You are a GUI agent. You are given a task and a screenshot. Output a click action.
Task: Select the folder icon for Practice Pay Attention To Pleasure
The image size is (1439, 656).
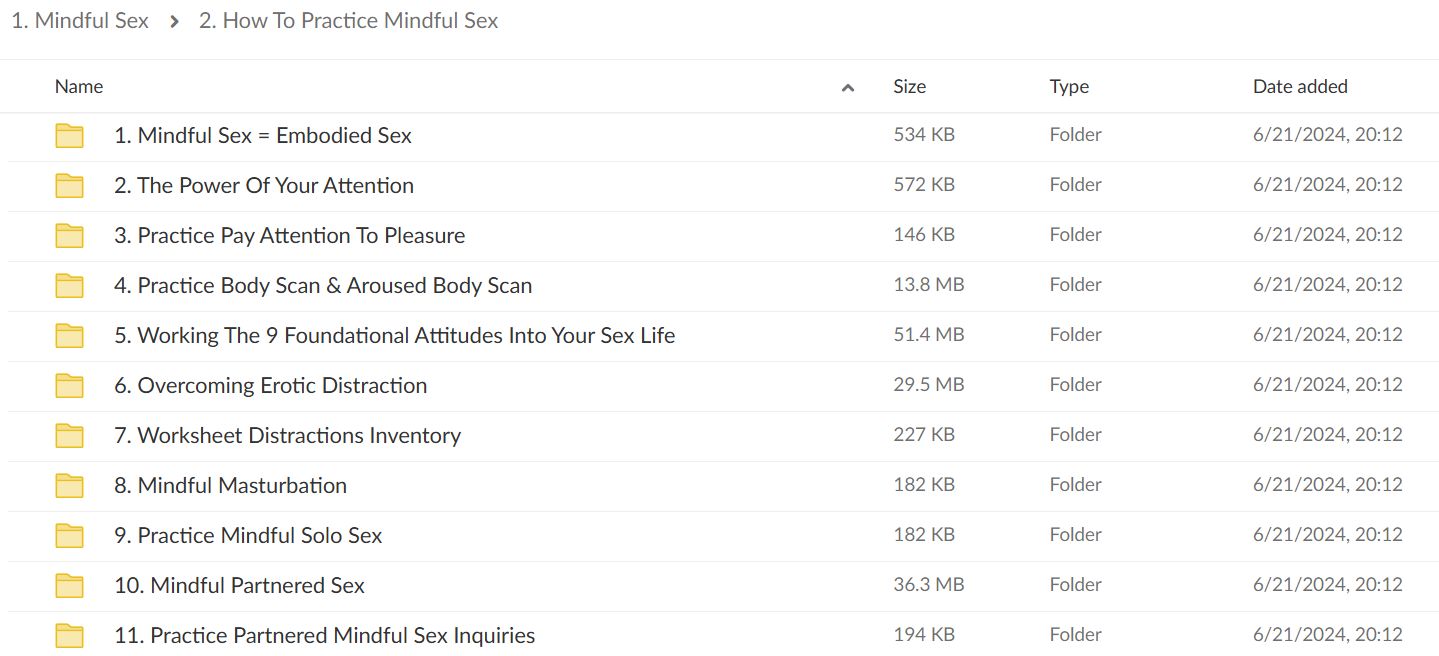69,236
